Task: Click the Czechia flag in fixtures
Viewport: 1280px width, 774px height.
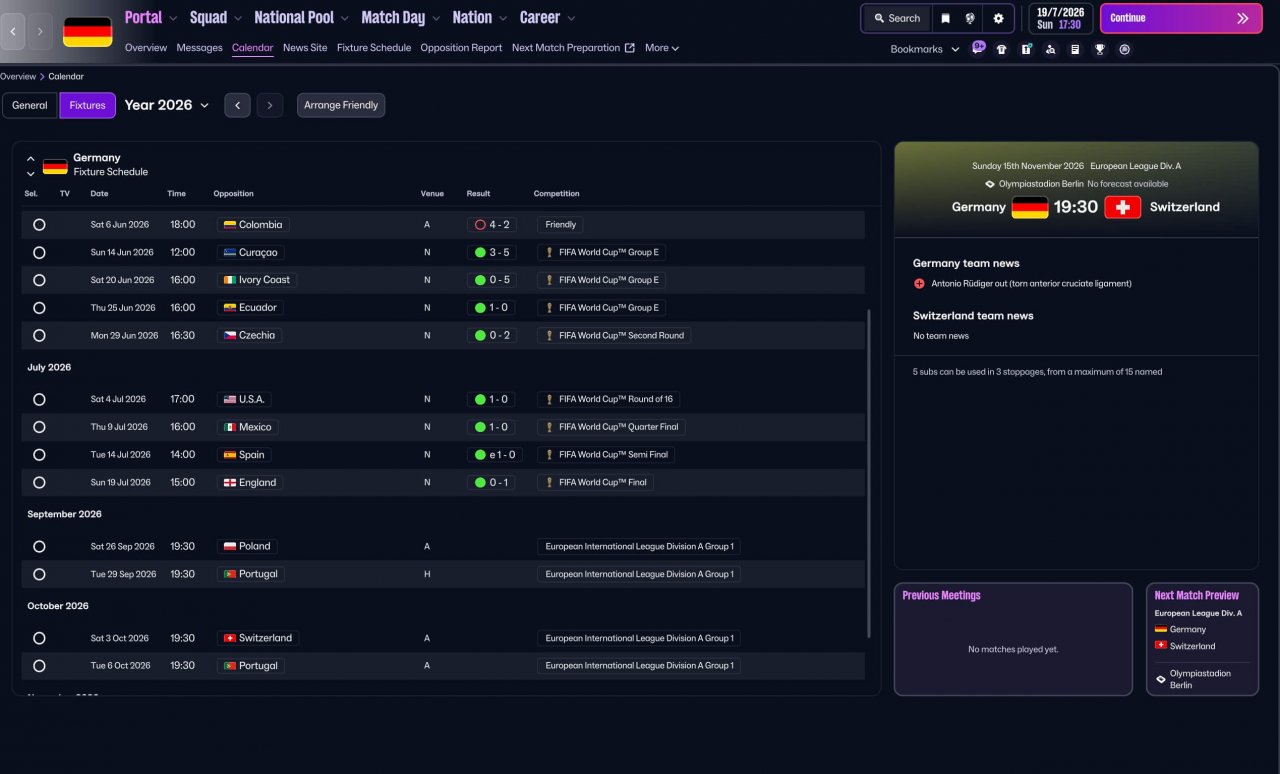Action: point(230,336)
